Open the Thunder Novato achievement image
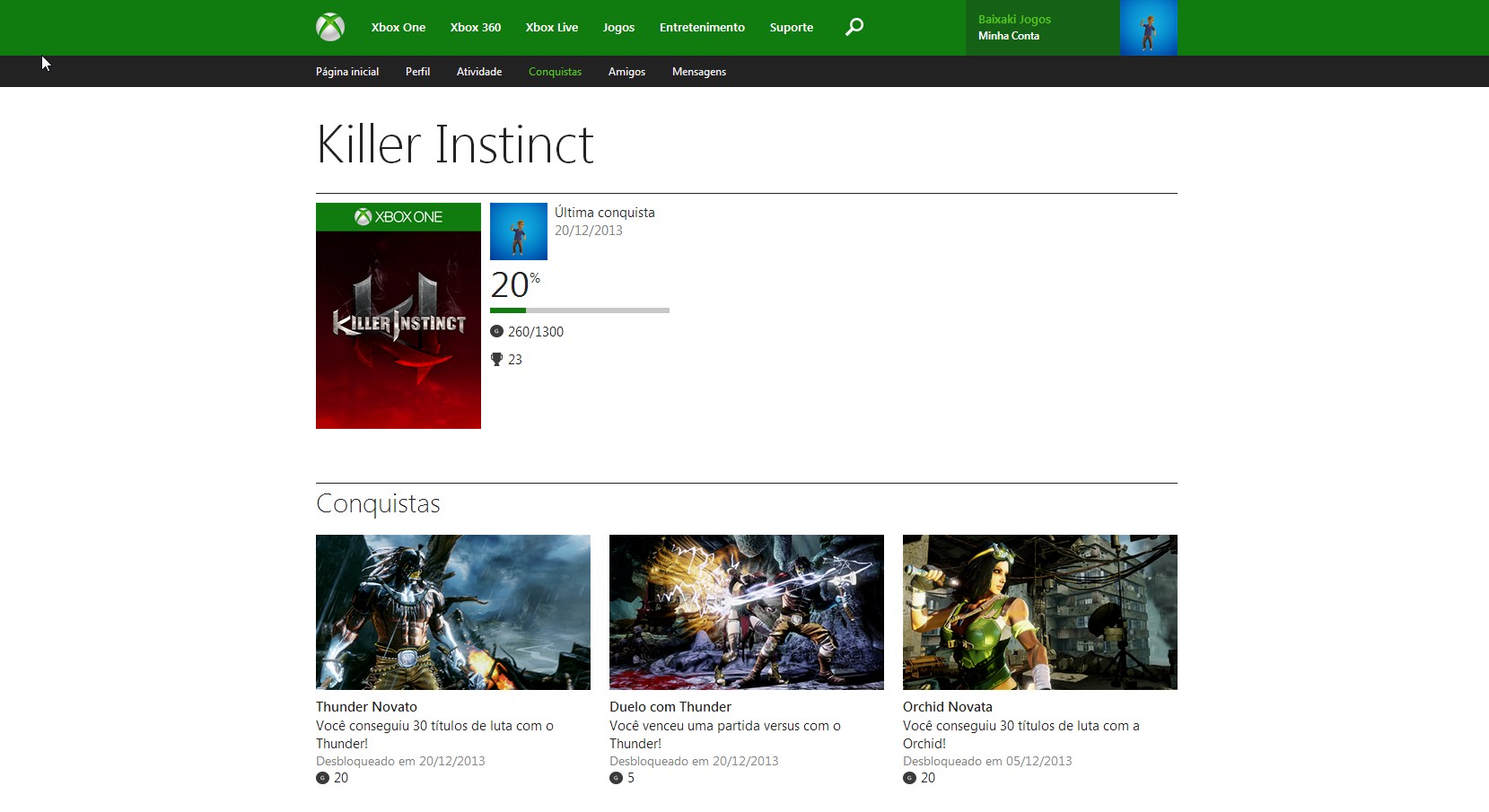 click(x=453, y=612)
